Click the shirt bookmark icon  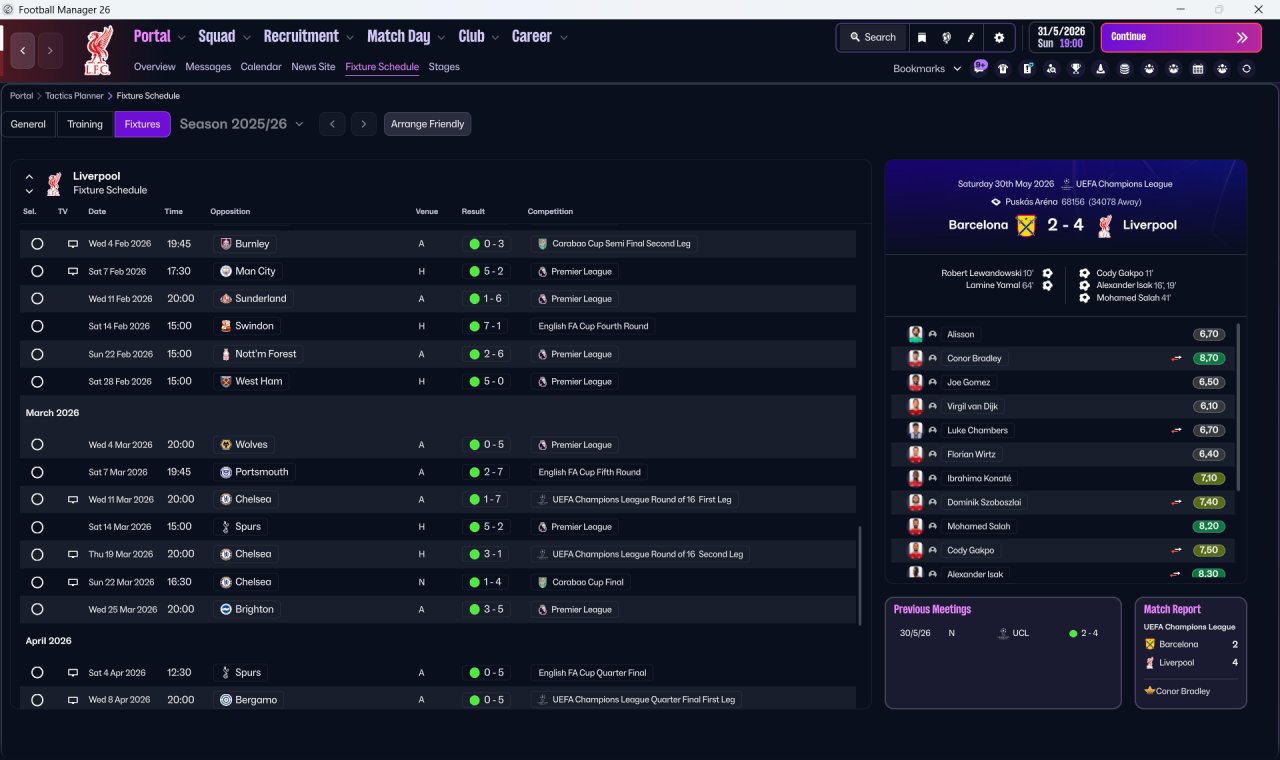click(x=1003, y=69)
